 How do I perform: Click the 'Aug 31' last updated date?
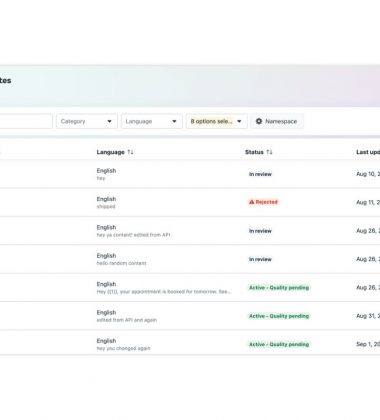tap(368, 316)
